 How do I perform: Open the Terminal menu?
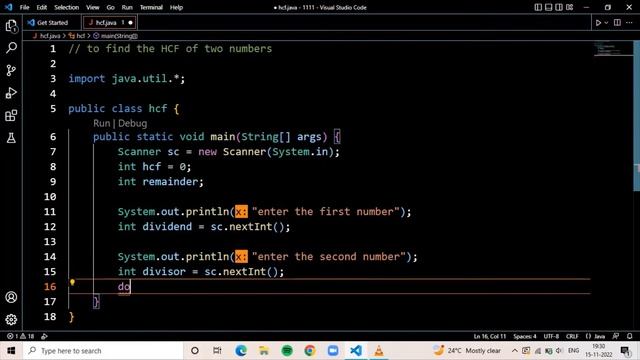[x=151, y=7]
